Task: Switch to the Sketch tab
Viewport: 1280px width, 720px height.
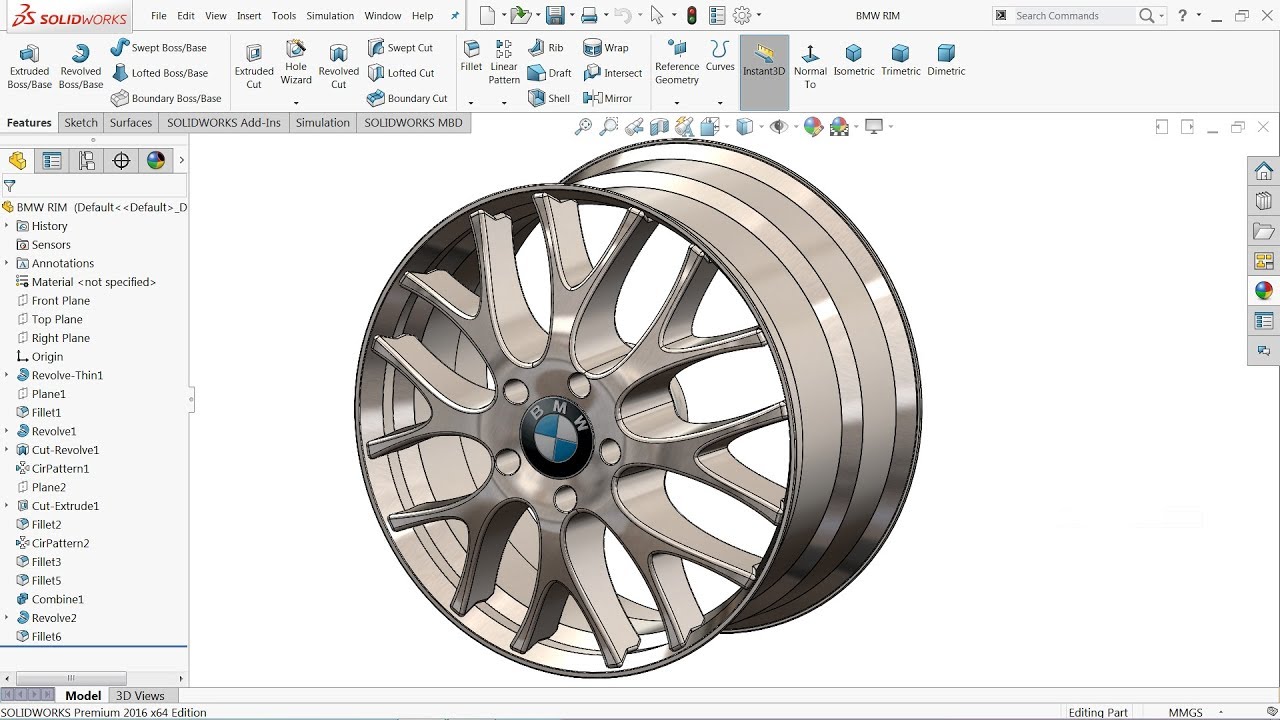Action: [x=81, y=123]
